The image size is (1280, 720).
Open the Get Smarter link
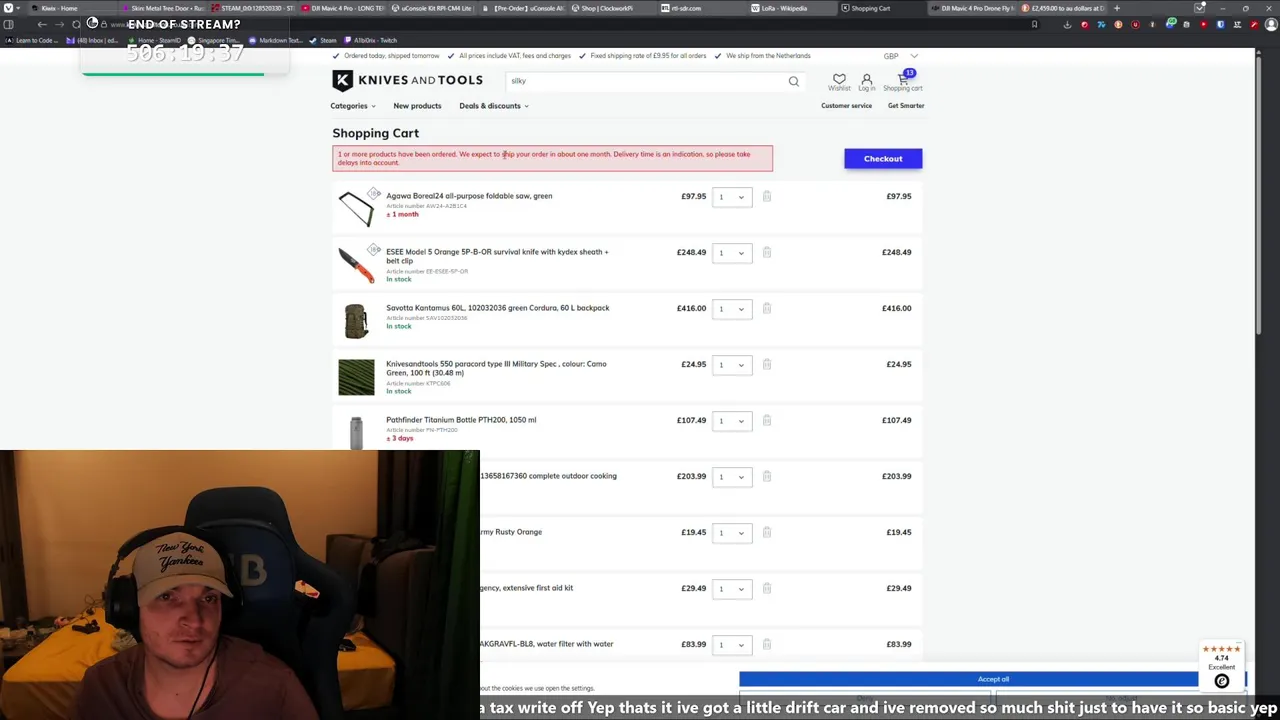pyautogui.click(x=906, y=106)
